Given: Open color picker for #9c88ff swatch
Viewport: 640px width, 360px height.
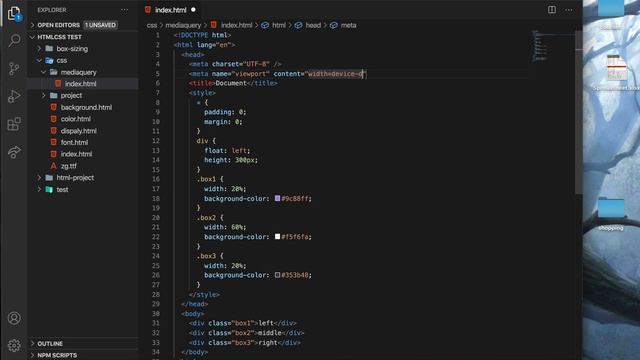Looking at the screenshot, I should pos(278,198).
